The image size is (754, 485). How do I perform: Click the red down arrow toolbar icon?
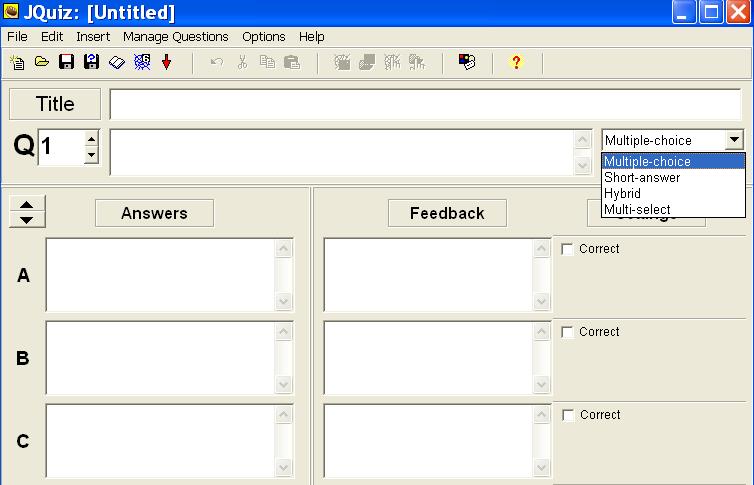166,62
